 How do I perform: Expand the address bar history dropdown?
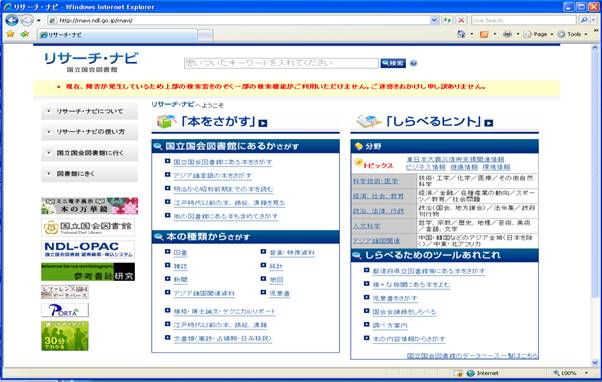(x=434, y=20)
